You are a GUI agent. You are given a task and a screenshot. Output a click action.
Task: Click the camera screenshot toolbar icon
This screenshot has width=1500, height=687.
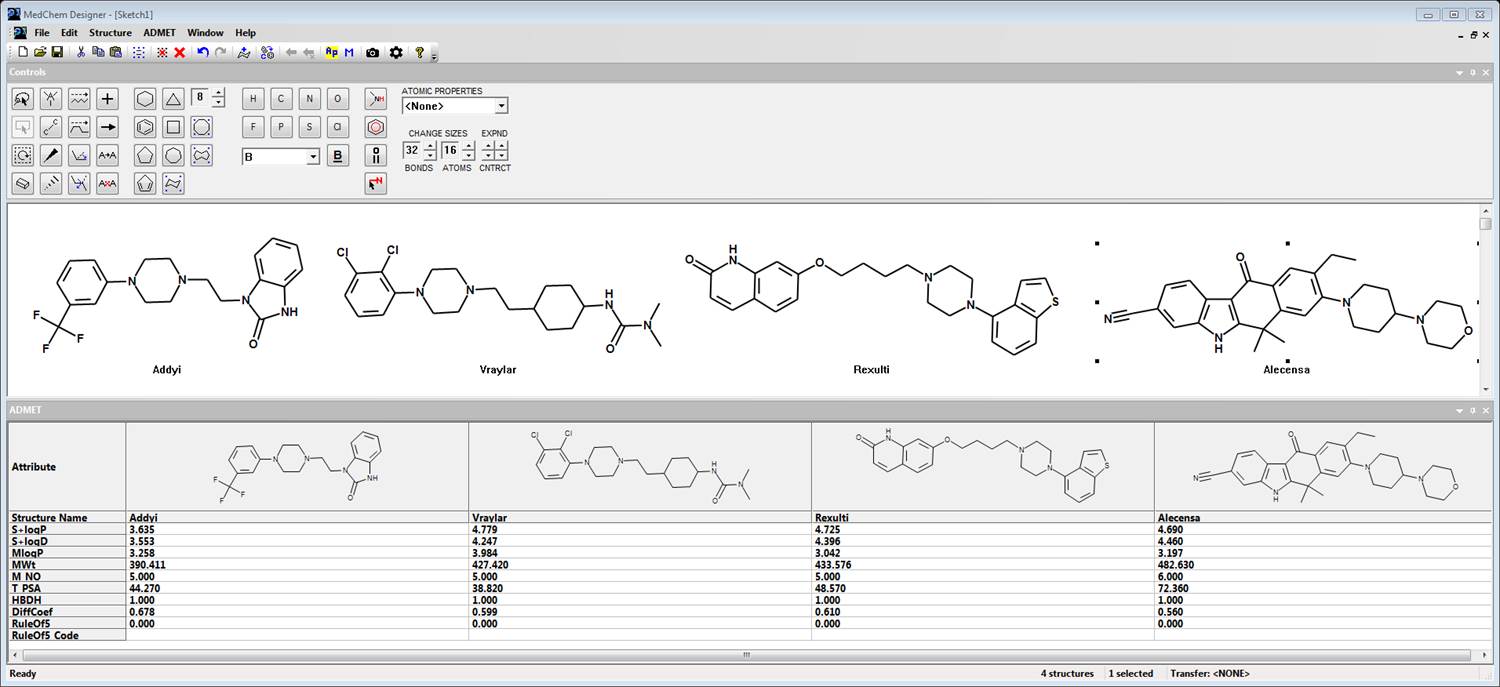click(x=372, y=52)
